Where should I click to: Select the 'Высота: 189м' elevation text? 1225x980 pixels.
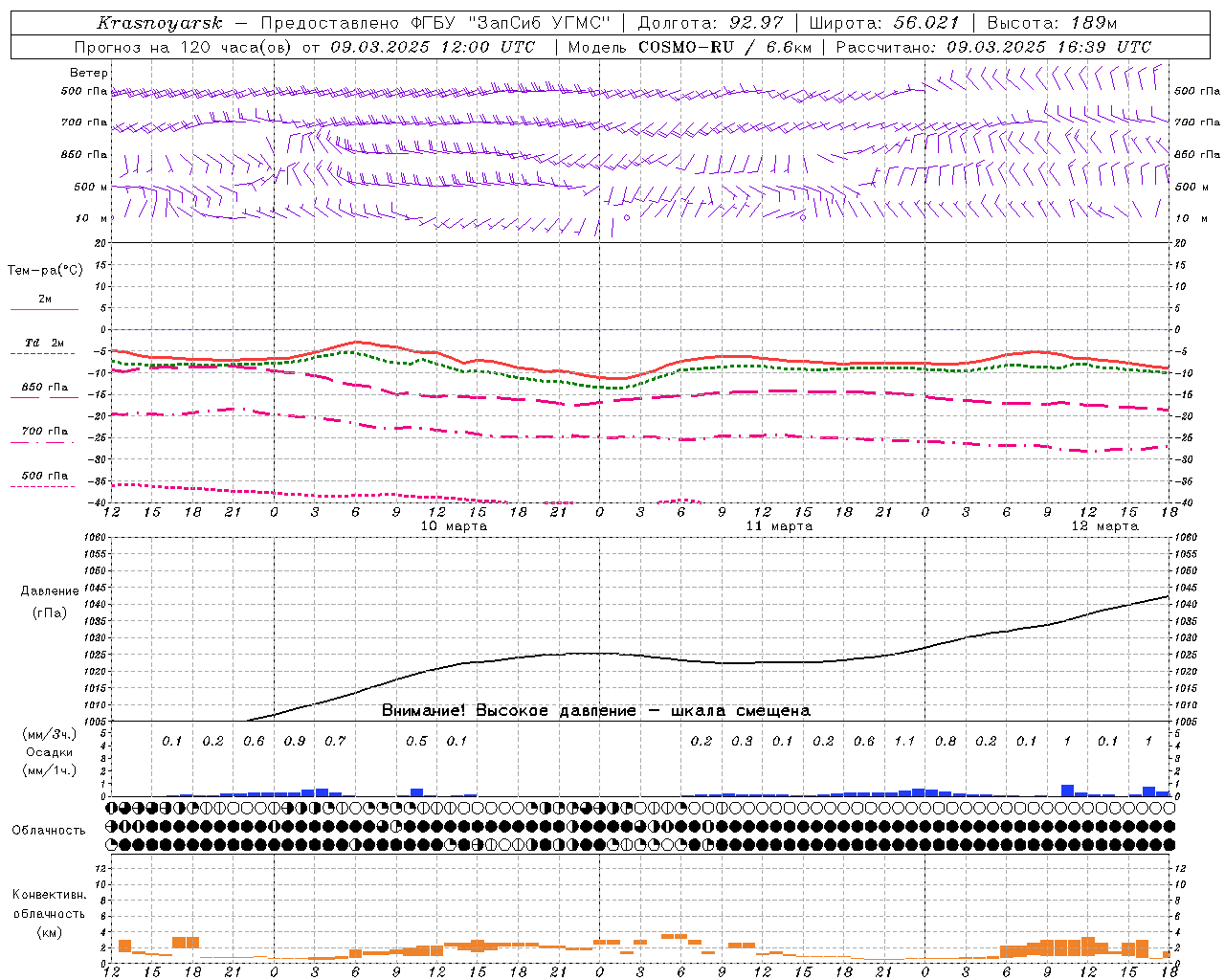(1052, 23)
